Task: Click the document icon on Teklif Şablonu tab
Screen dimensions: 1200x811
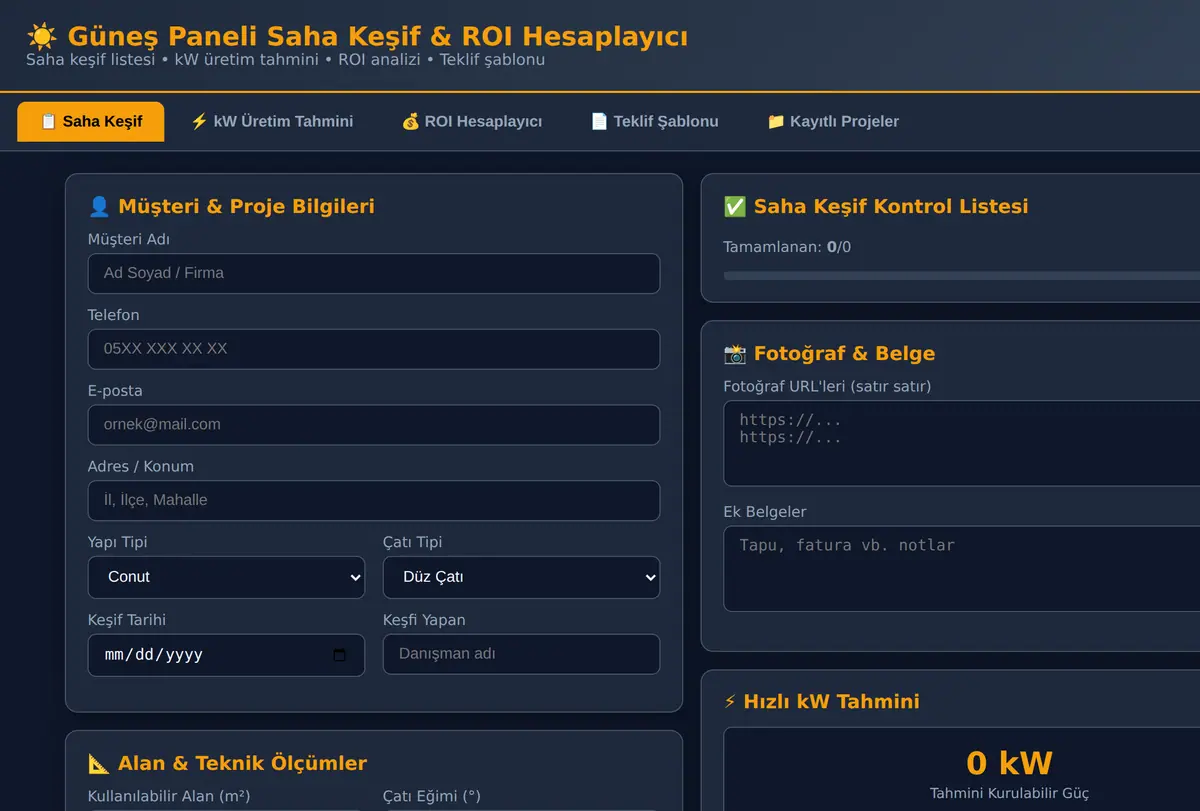Action: 599,121
